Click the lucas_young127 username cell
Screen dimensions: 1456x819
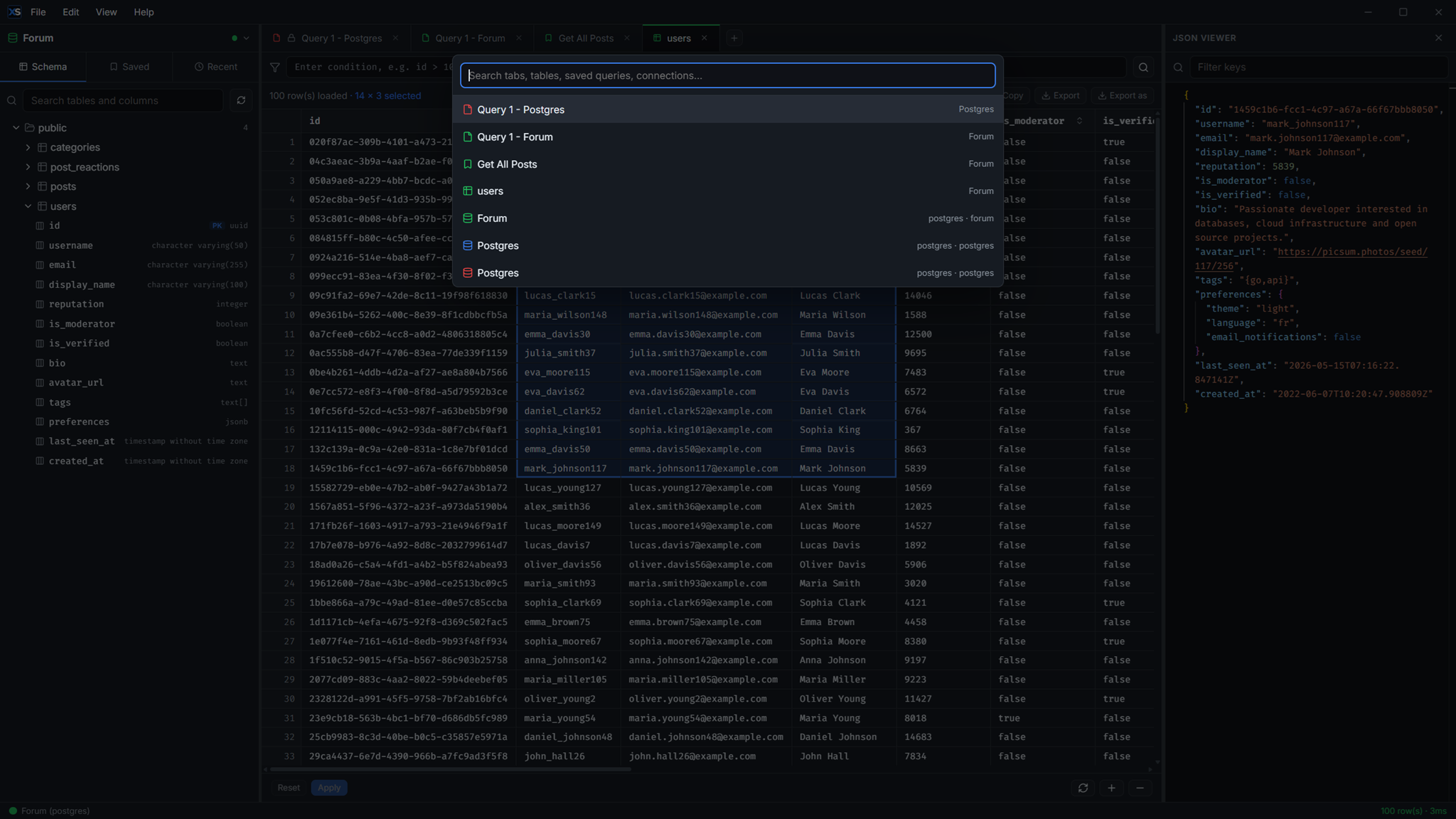coord(568,488)
